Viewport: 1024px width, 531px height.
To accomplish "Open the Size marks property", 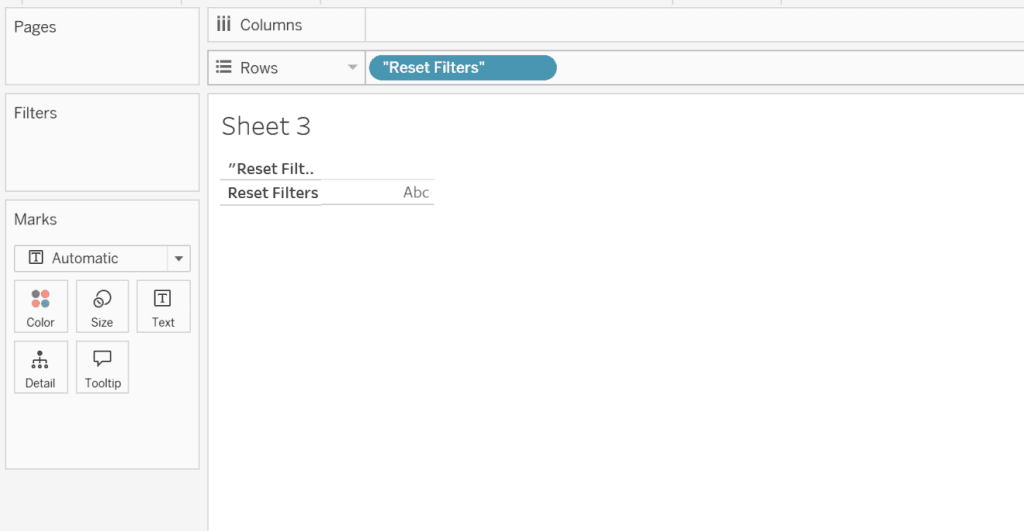I will click(102, 306).
